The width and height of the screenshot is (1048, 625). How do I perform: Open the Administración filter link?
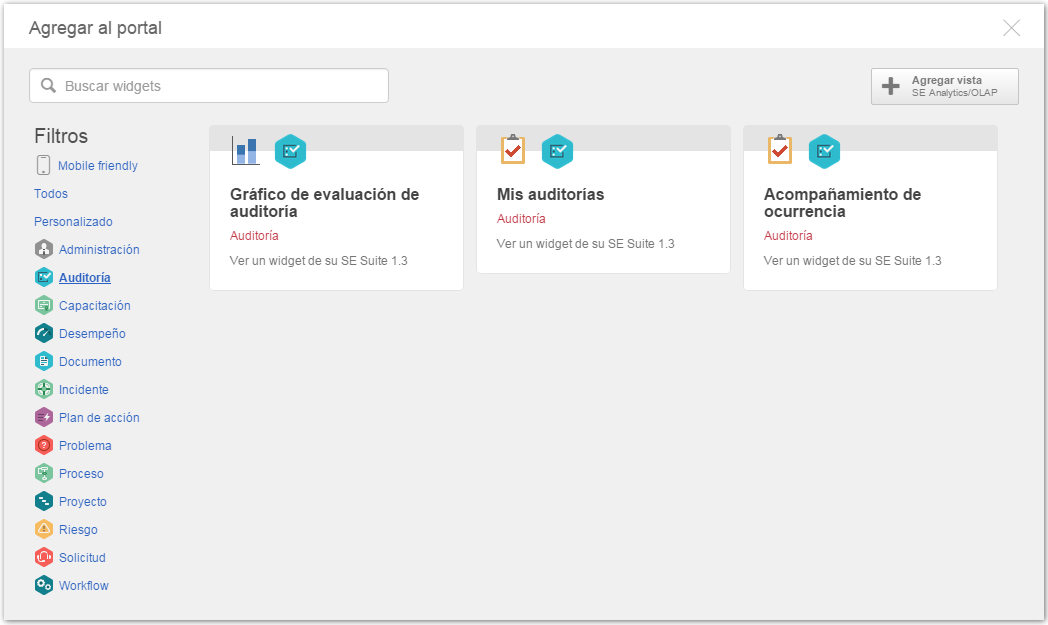pyautogui.click(x=99, y=249)
